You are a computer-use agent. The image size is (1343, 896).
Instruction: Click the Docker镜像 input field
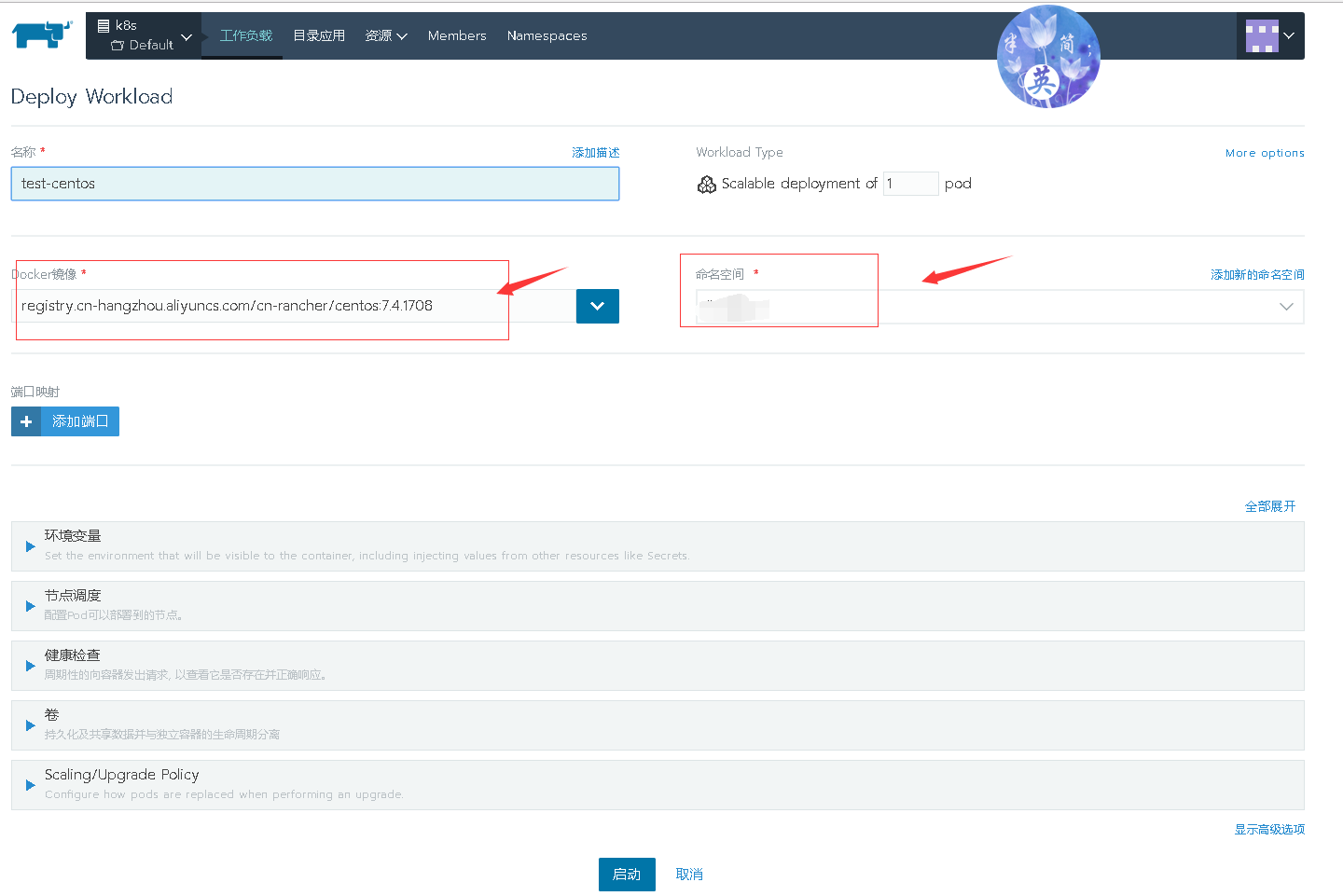(x=294, y=306)
